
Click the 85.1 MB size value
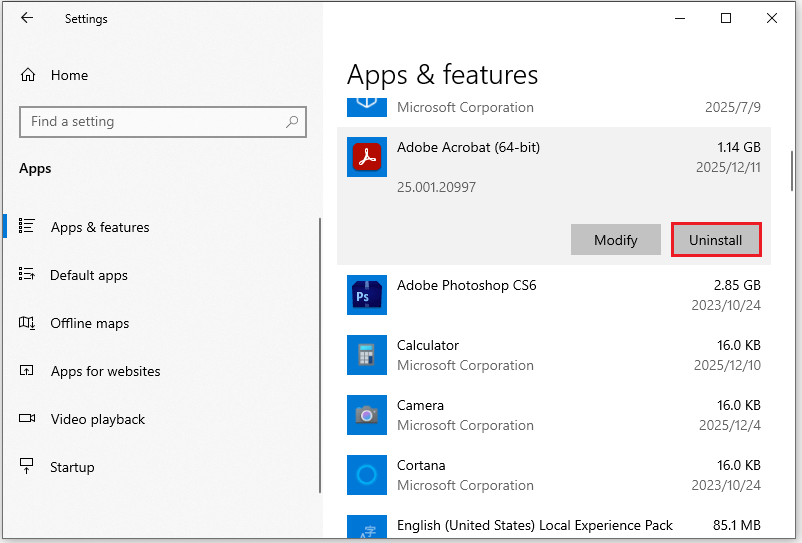pyautogui.click(x=737, y=525)
